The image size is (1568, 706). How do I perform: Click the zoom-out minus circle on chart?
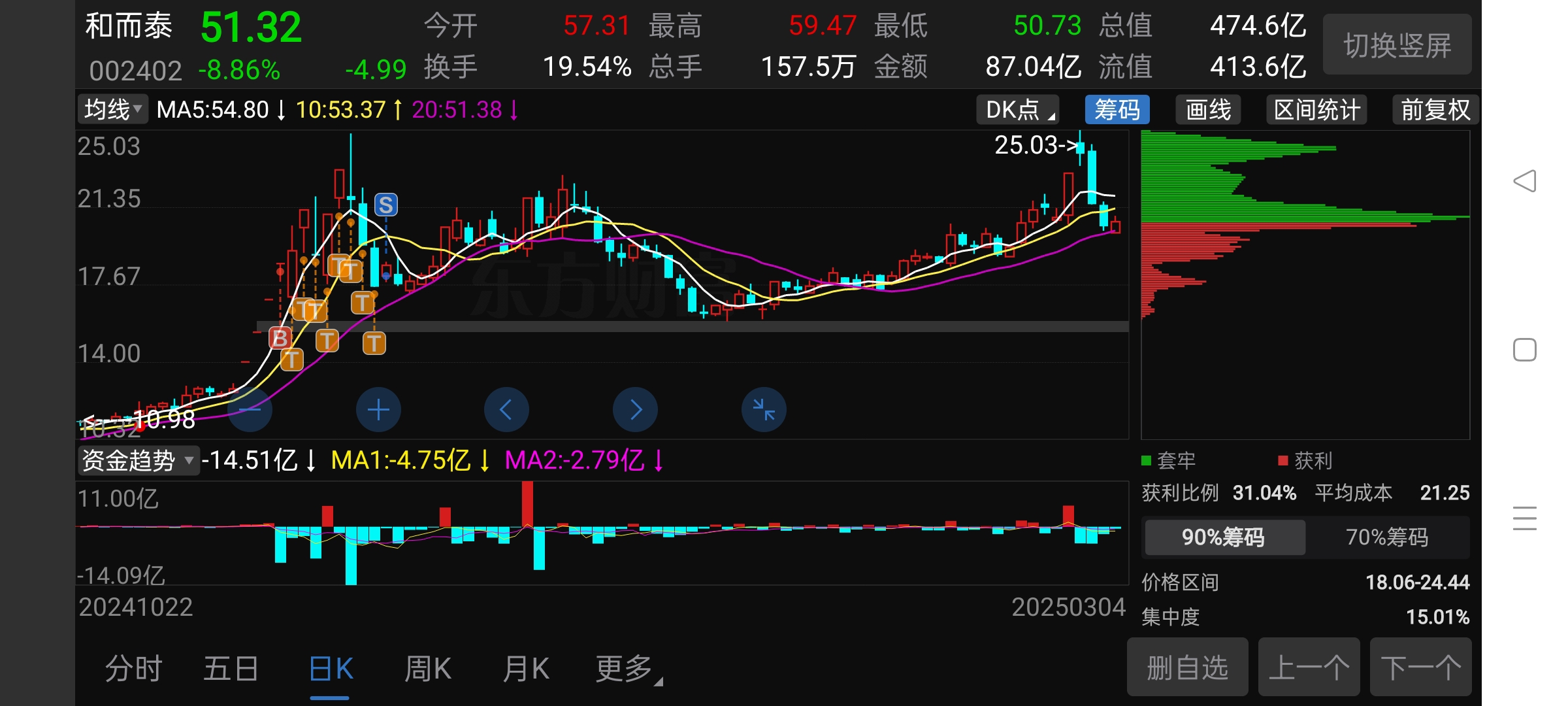point(250,410)
